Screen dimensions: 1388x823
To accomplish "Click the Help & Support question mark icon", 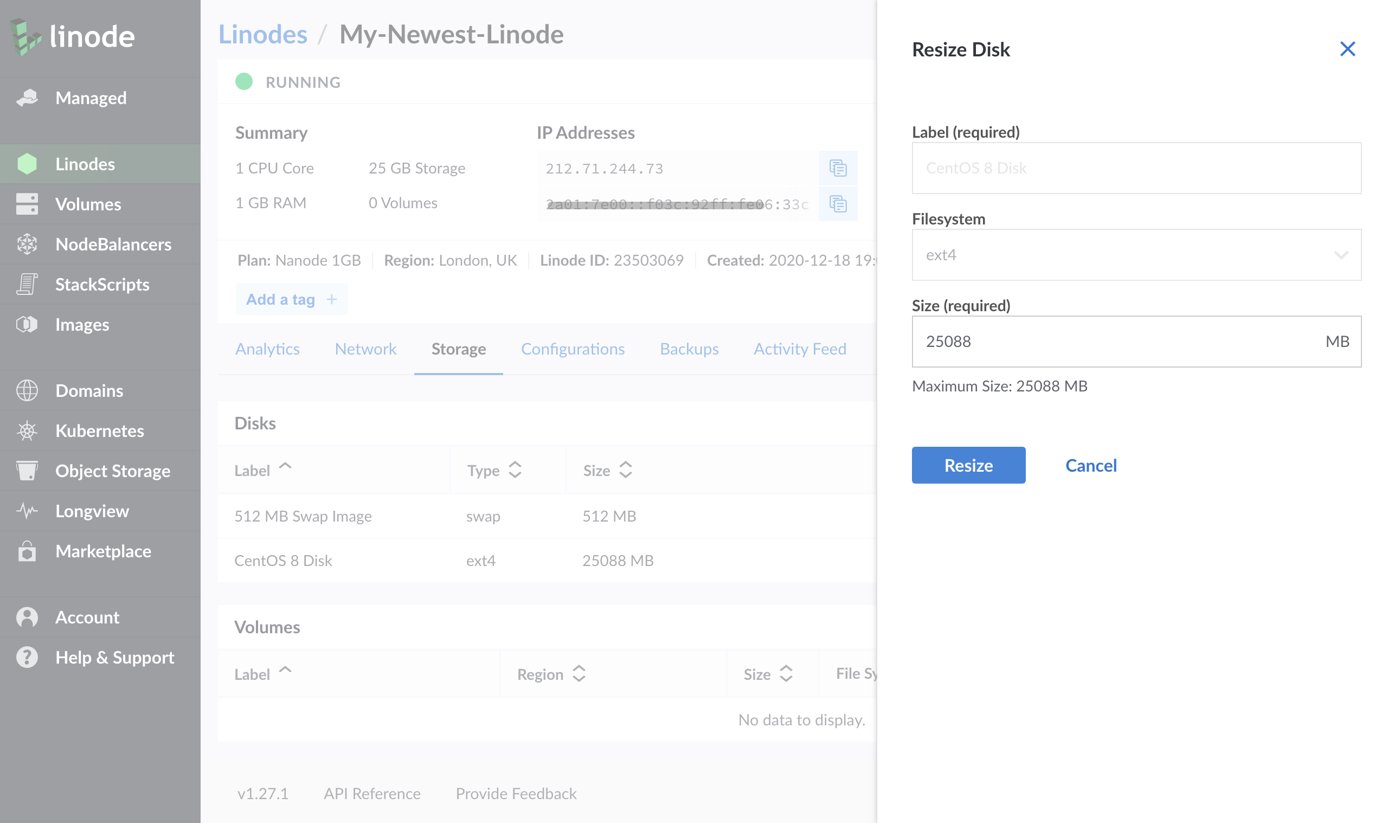I will [x=27, y=657].
